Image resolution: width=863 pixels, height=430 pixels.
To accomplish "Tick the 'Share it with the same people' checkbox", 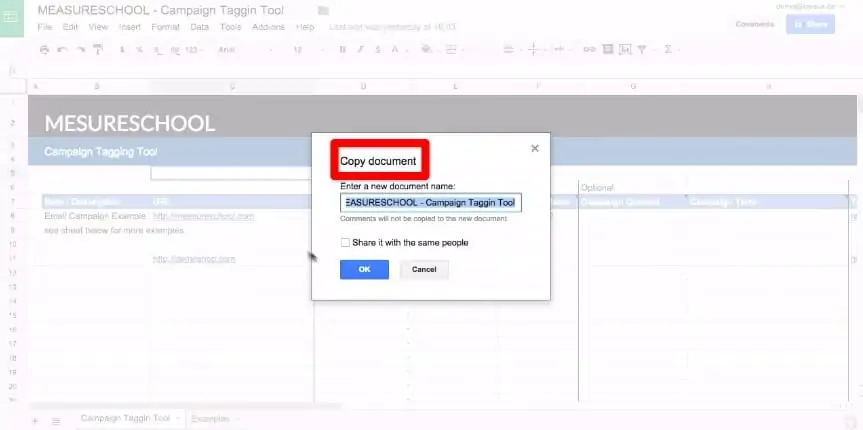I will tap(345, 242).
